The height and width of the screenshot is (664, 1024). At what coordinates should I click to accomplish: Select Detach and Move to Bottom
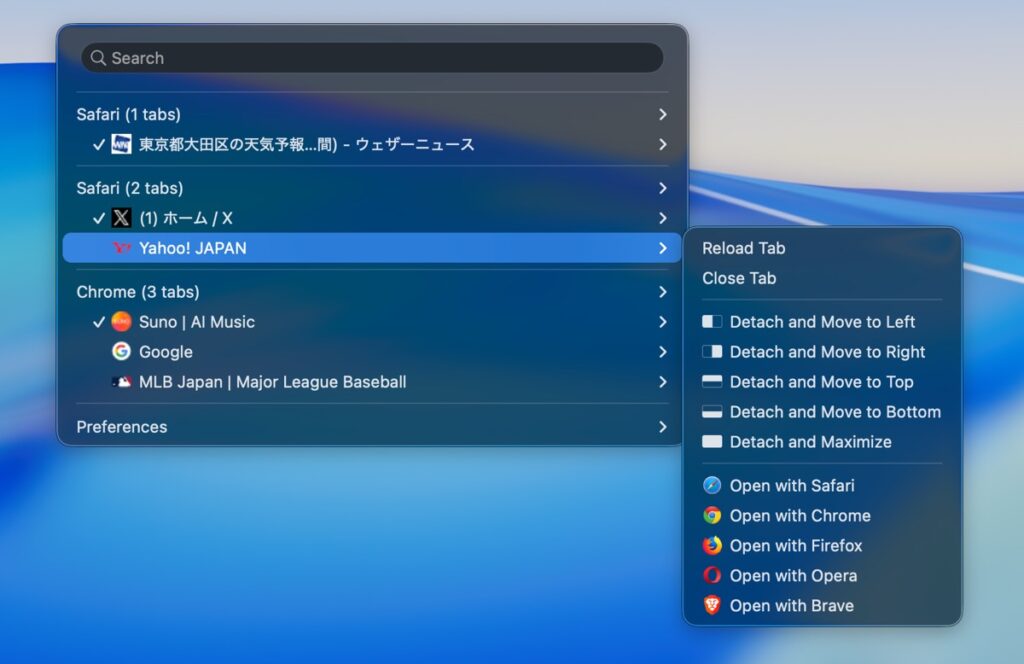click(834, 412)
